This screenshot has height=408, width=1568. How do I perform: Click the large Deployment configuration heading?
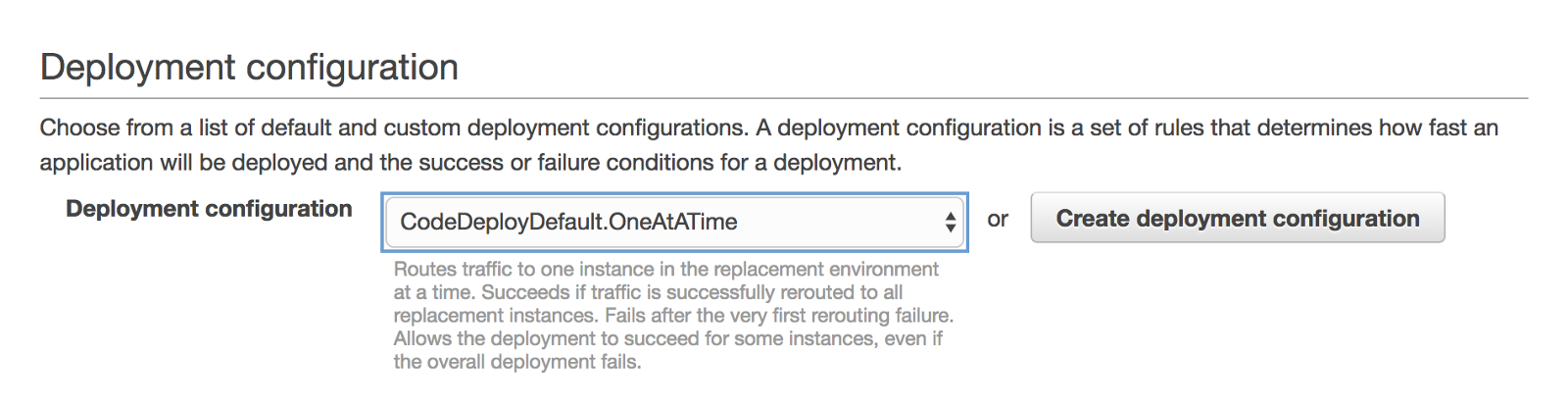[249, 68]
